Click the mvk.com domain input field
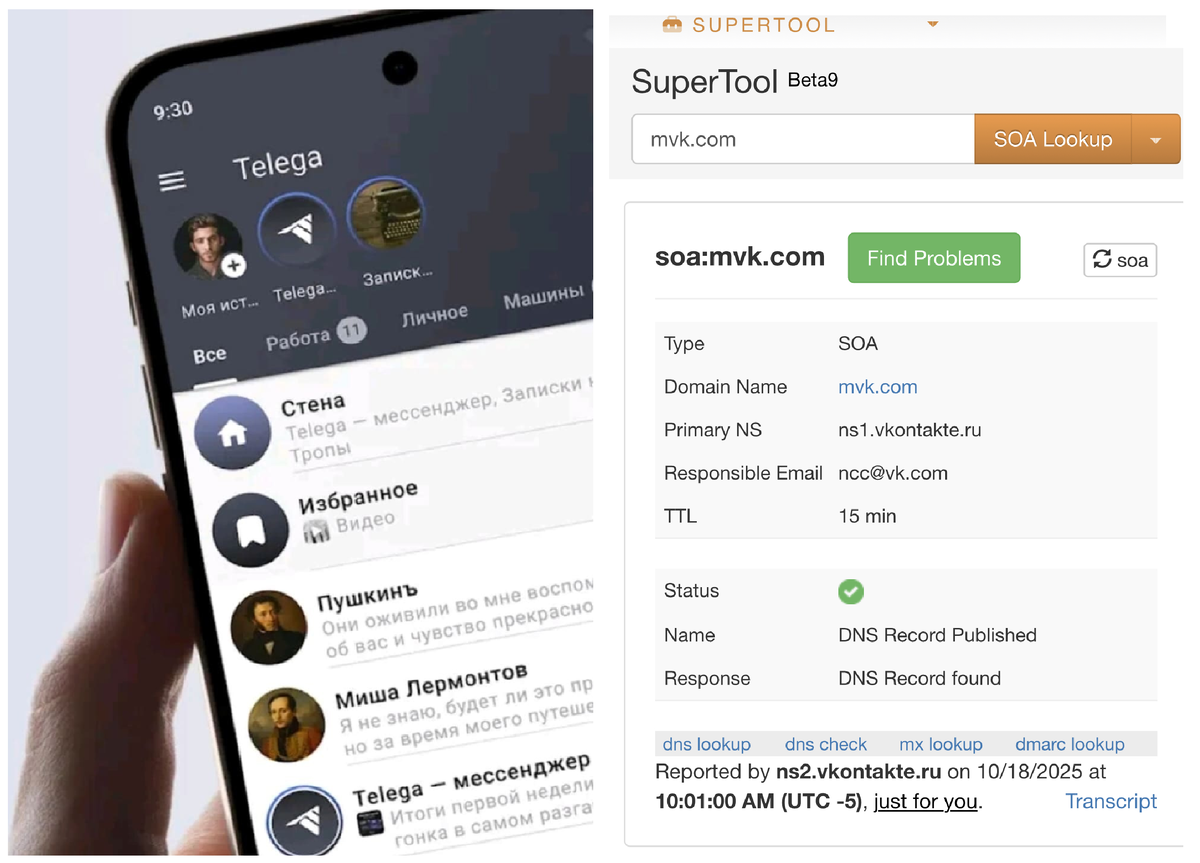This screenshot has height=863, width=1200. (803, 139)
